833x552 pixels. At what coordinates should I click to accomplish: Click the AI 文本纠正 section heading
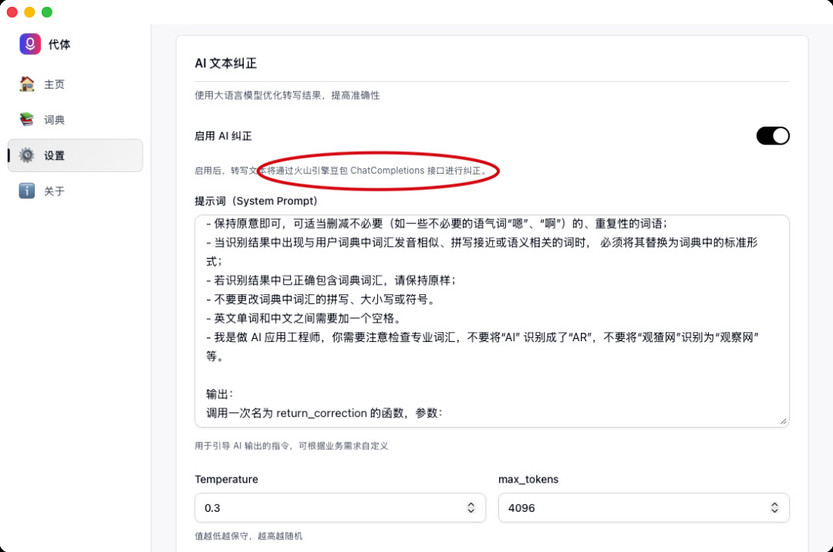pyautogui.click(x=226, y=63)
